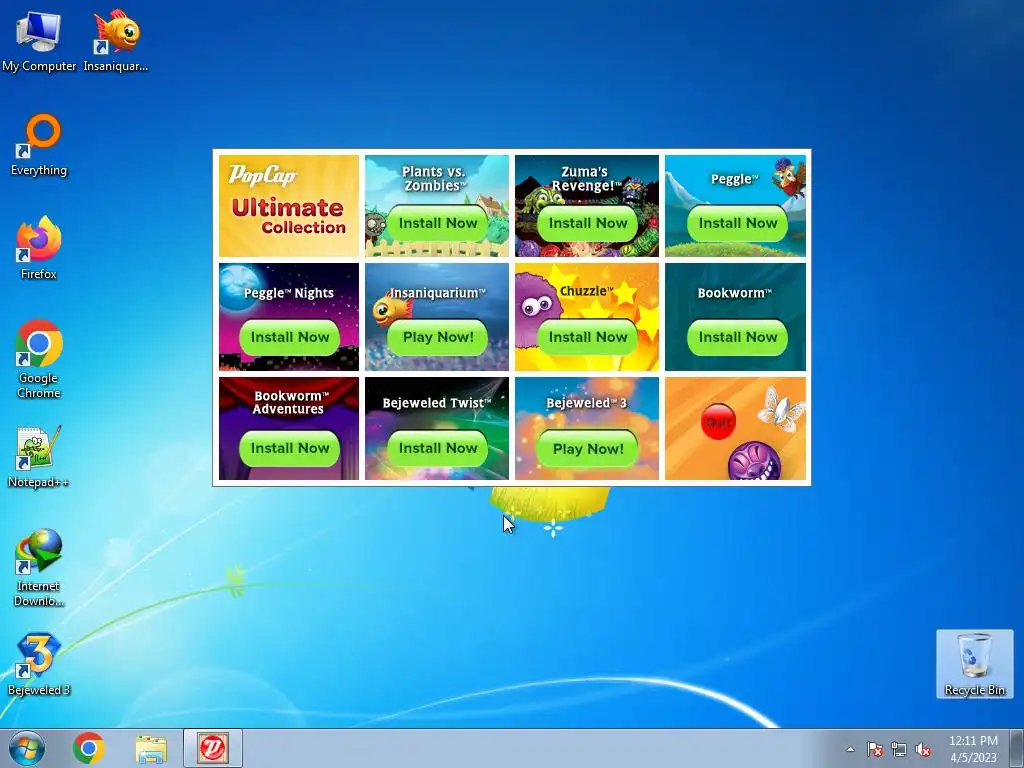Viewport: 1024px width, 768px height.
Task: Open the clock showing 12:11 PM
Action: [973, 749]
